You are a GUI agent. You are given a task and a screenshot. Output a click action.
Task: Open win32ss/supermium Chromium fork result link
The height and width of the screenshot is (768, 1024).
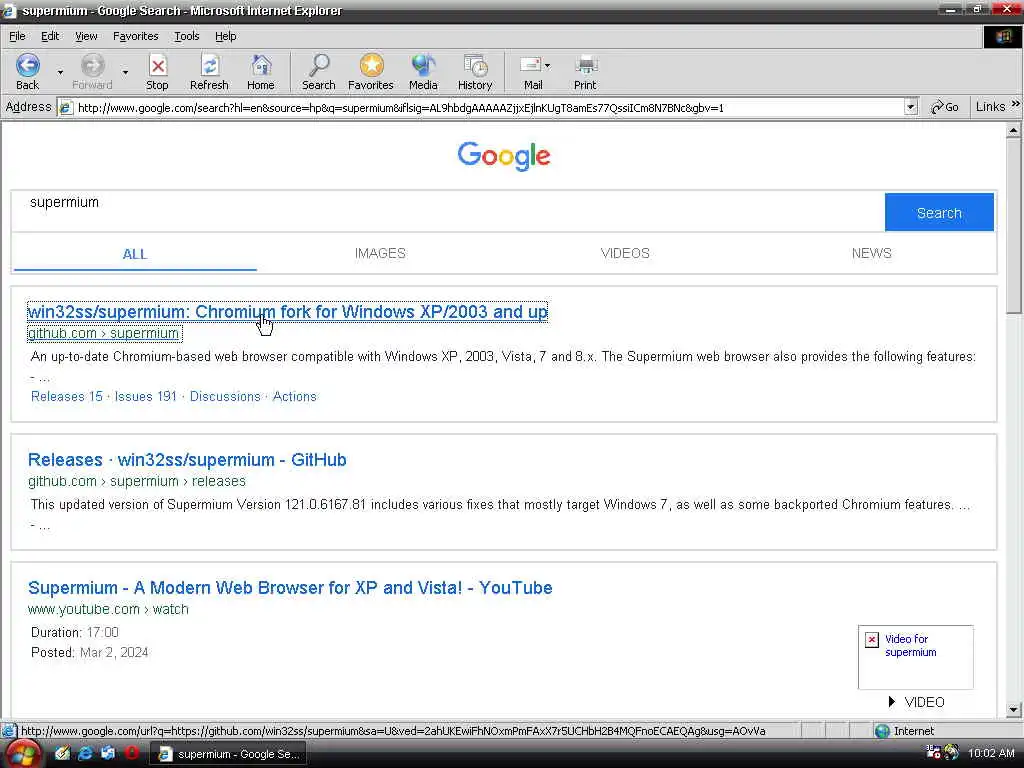coord(287,312)
